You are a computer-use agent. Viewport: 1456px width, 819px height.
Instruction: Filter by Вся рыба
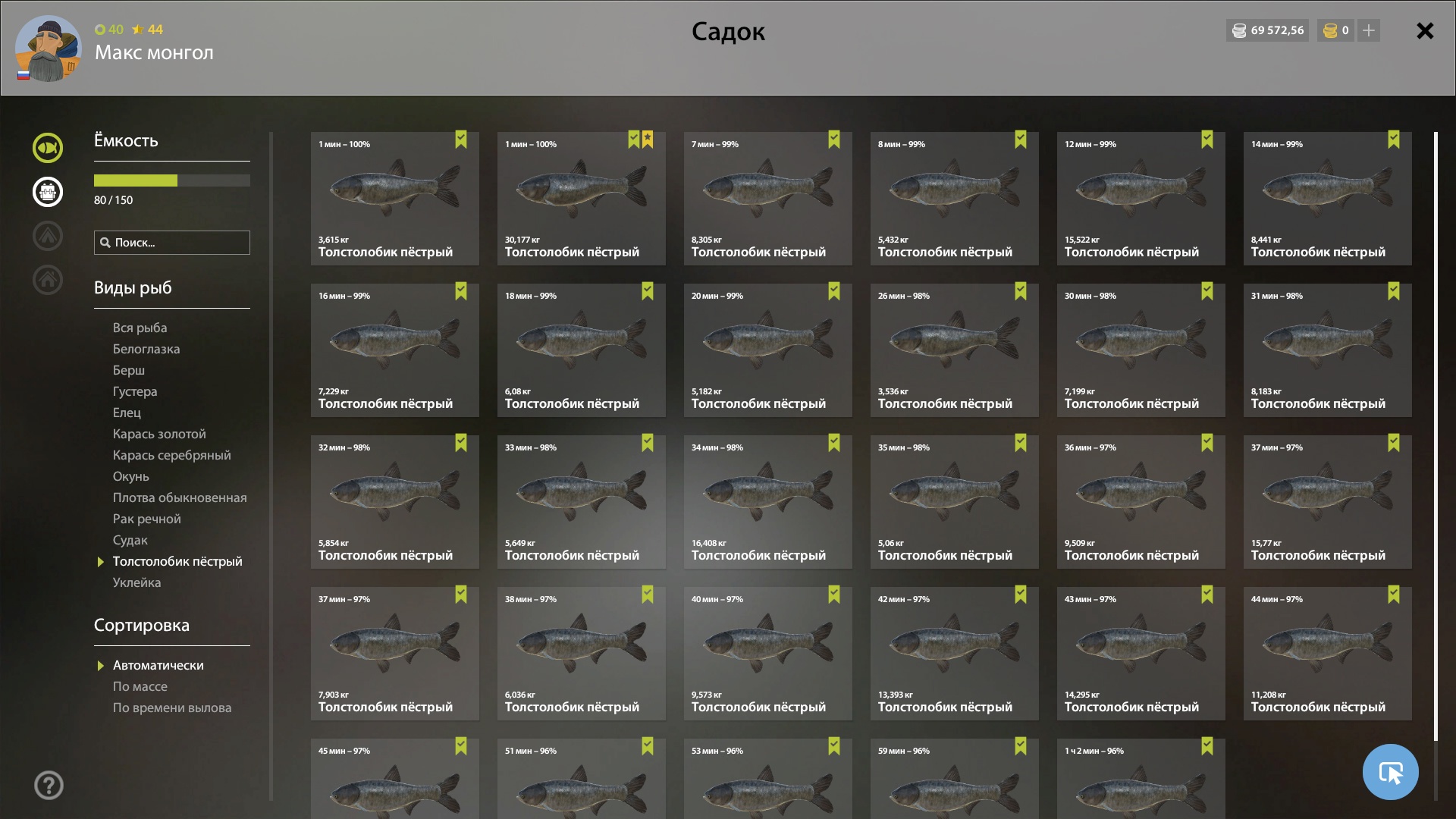pos(140,328)
